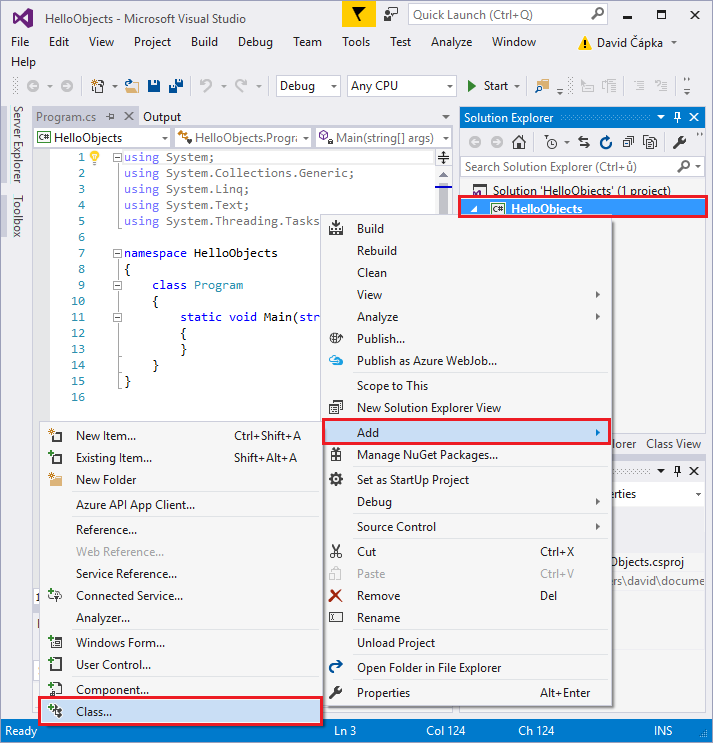Click the Quick Launch search magnifier
Image resolution: width=713 pixels, height=743 pixels.
(598, 14)
